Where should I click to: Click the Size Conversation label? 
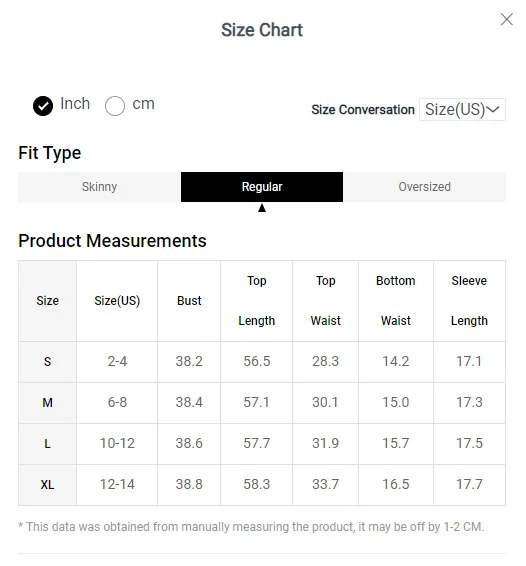click(x=363, y=110)
